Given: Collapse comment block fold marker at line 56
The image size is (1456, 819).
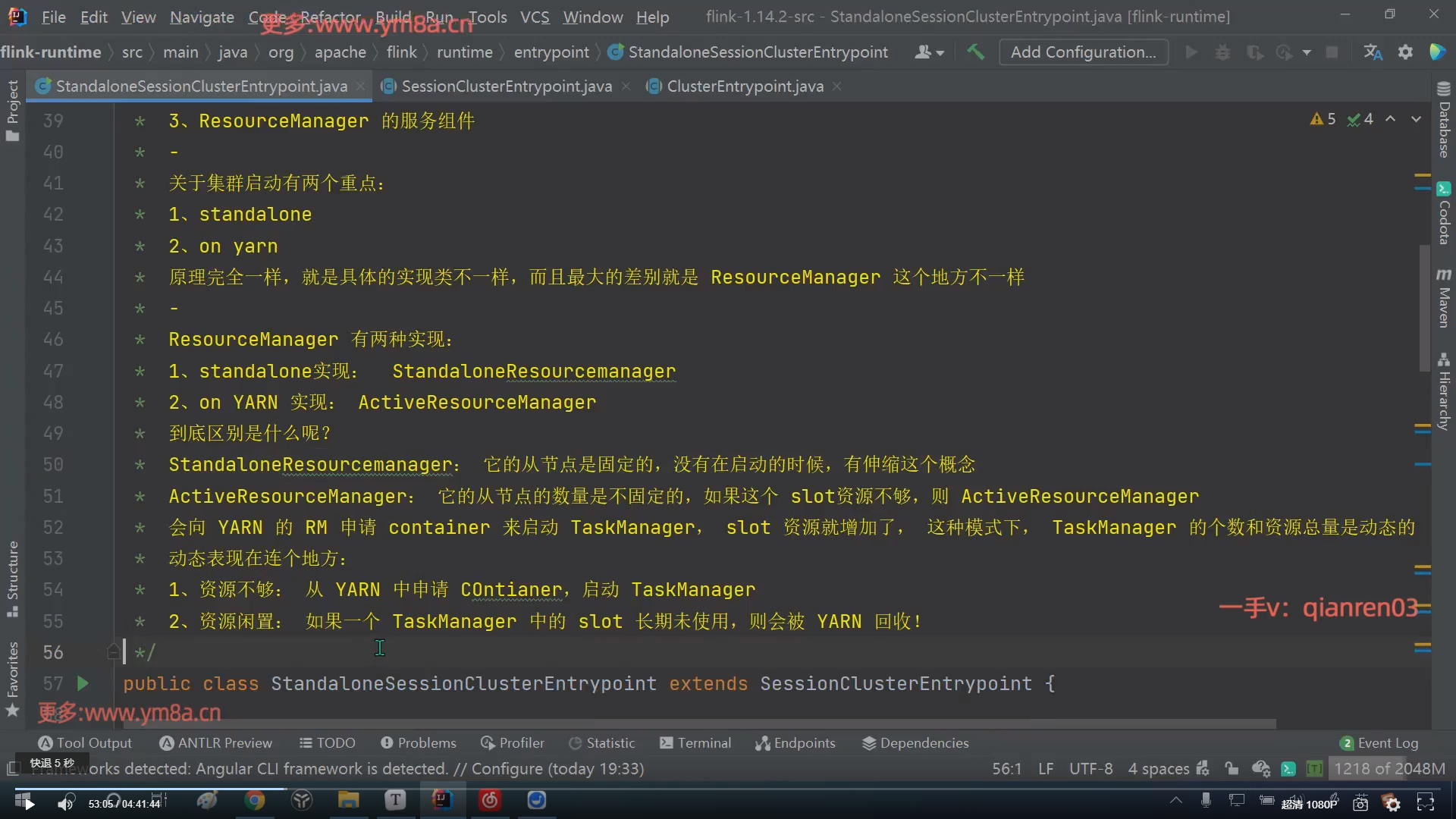Looking at the screenshot, I should click(114, 651).
